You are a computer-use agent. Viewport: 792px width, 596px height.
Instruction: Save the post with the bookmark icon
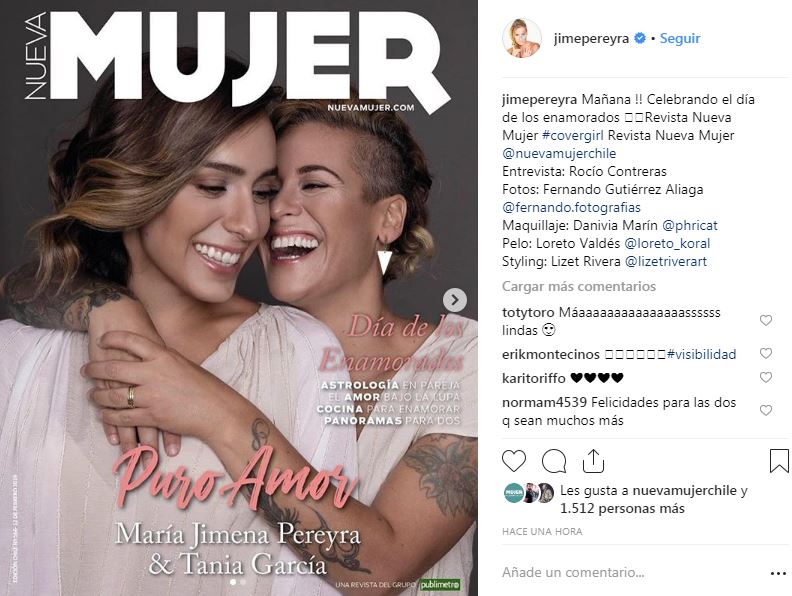[x=779, y=461]
